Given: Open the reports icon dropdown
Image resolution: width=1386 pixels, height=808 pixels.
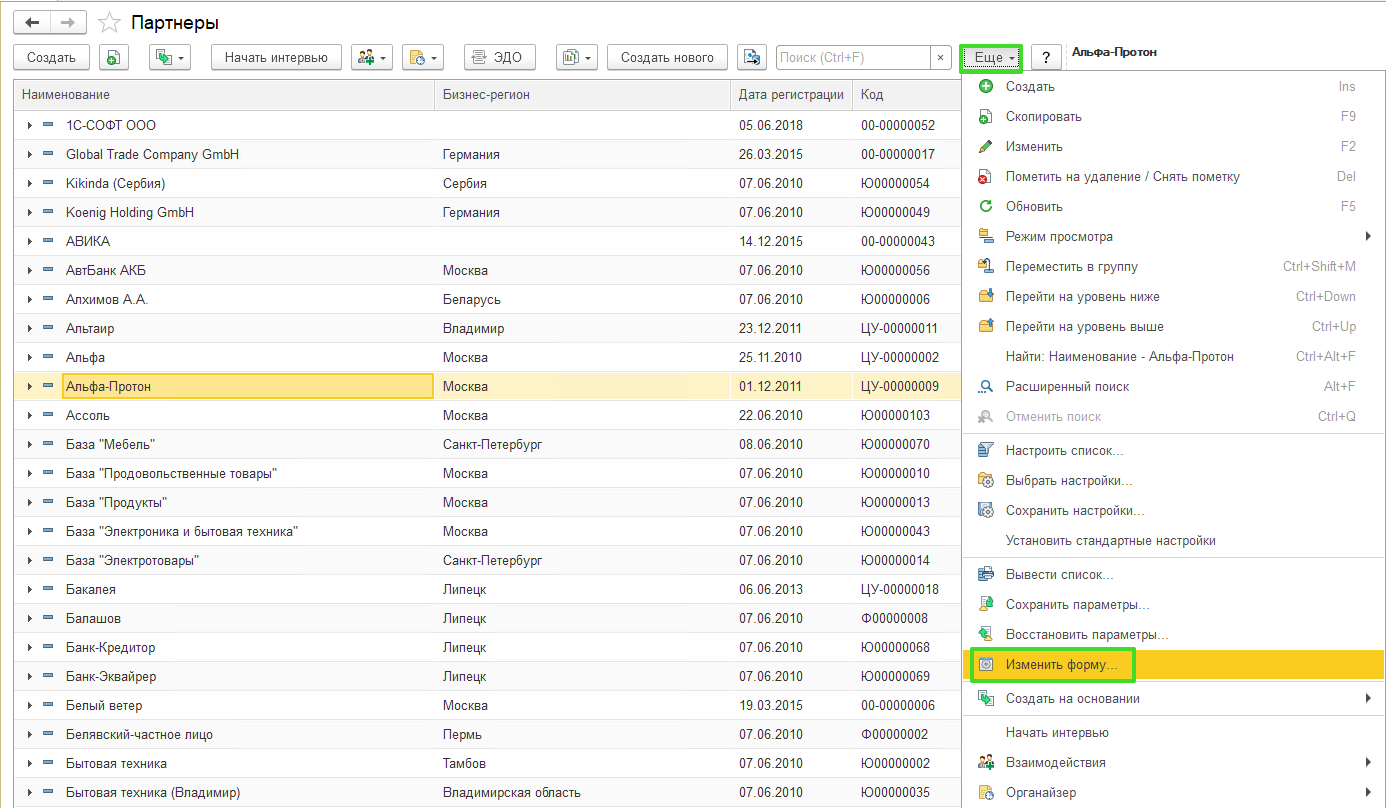Looking at the screenshot, I should 576,58.
